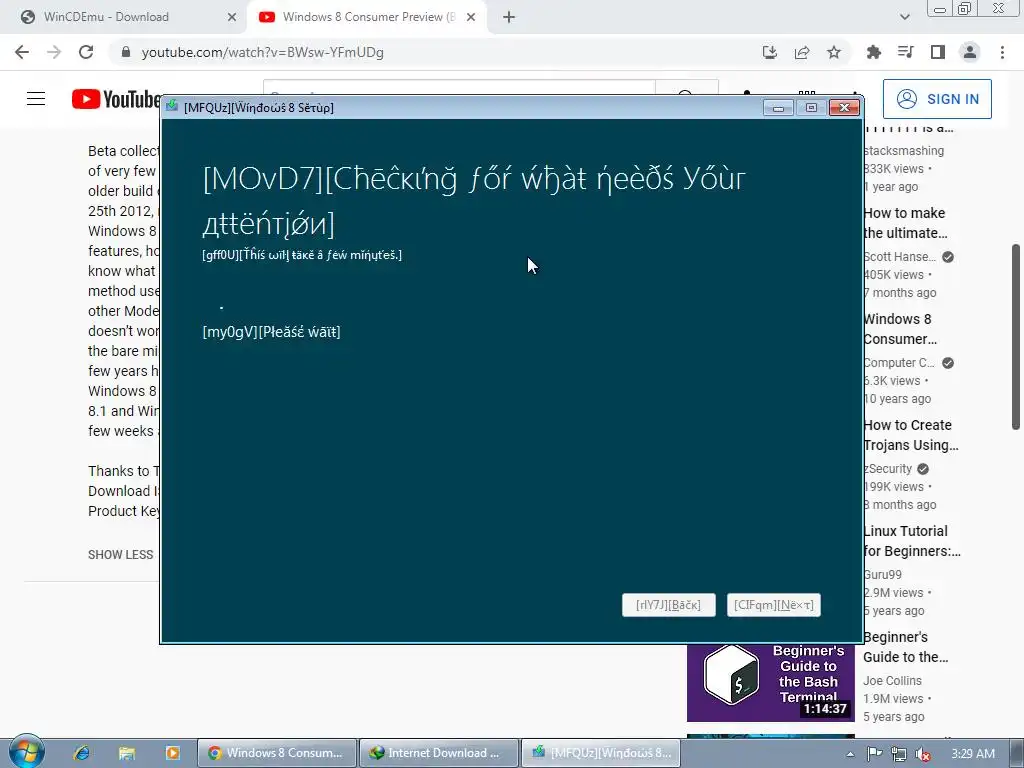Reload the YouTube page
This screenshot has height=768, width=1024.
[86, 52]
